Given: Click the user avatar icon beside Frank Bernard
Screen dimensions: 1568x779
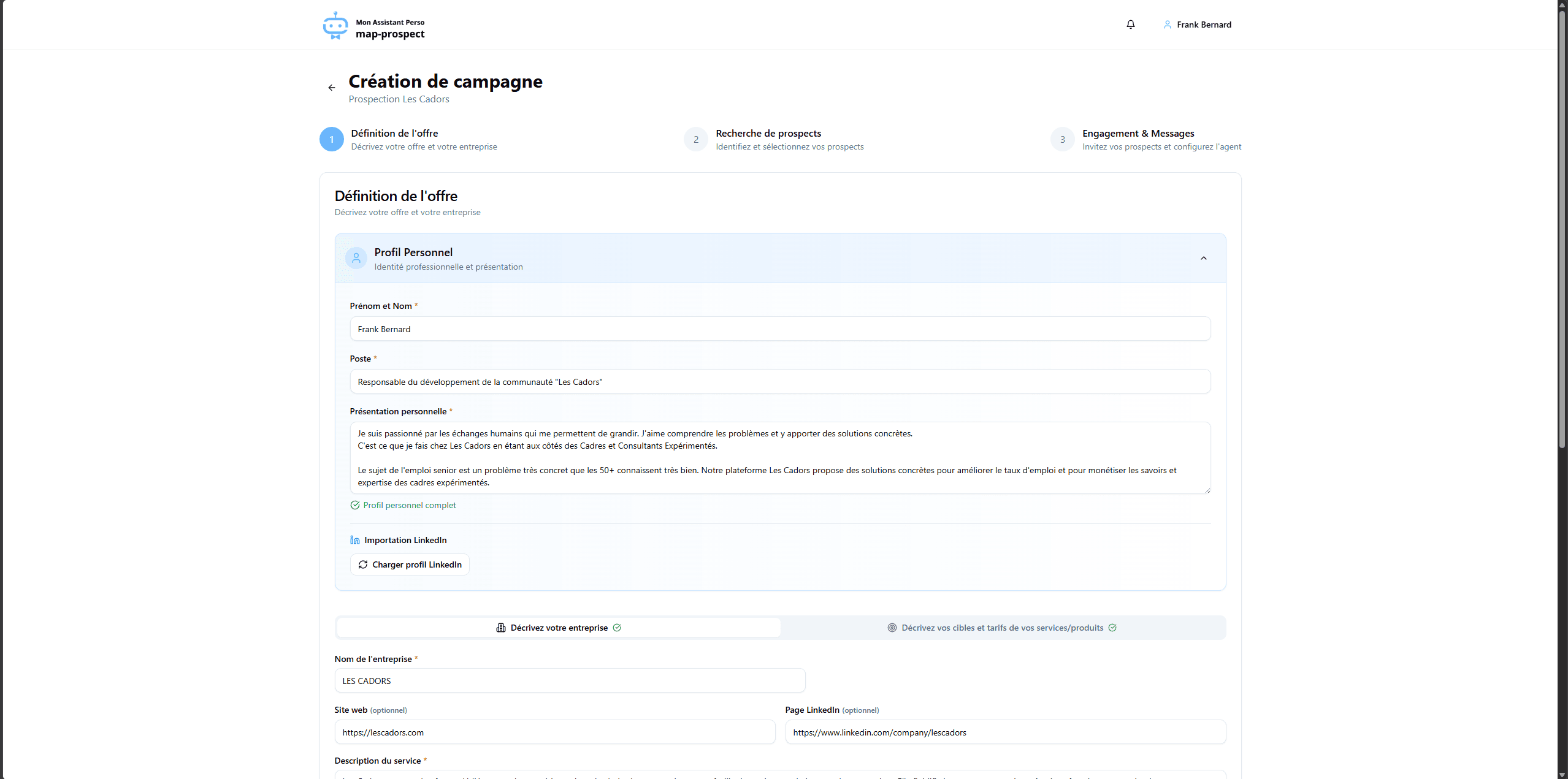Looking at the screenshot, I should pos(1168,25).
